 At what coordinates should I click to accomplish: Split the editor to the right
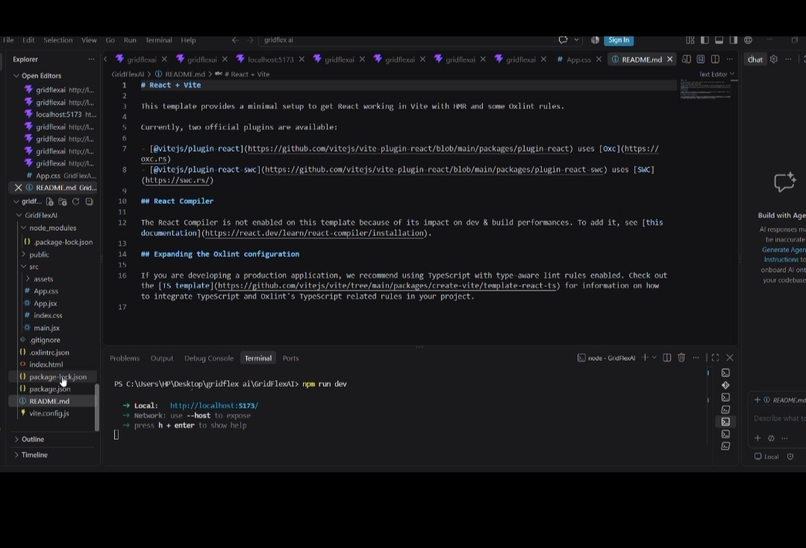(715, 59)
